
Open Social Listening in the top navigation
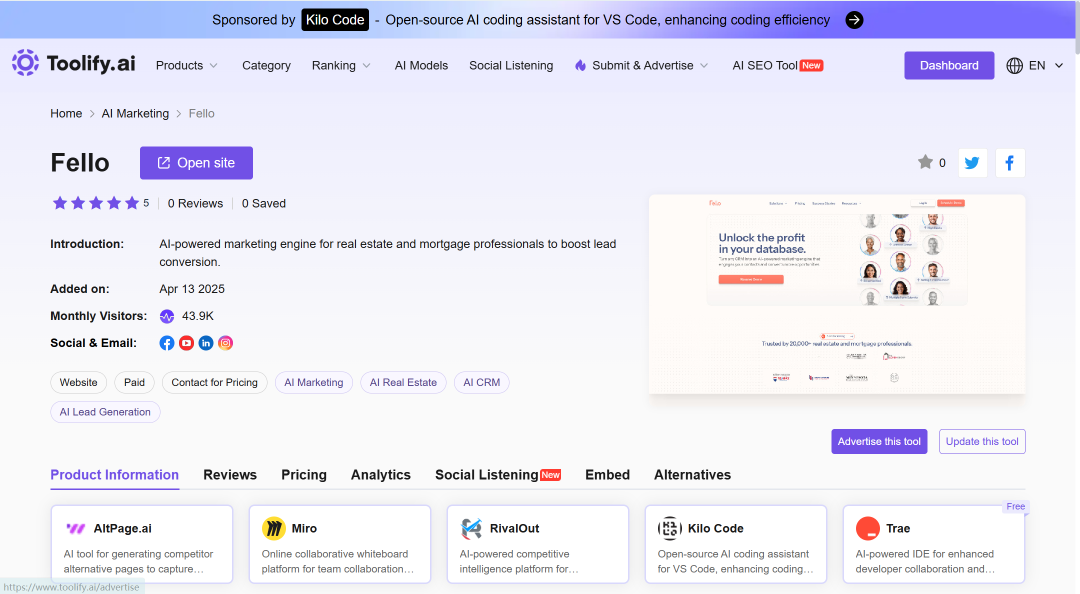511,65
